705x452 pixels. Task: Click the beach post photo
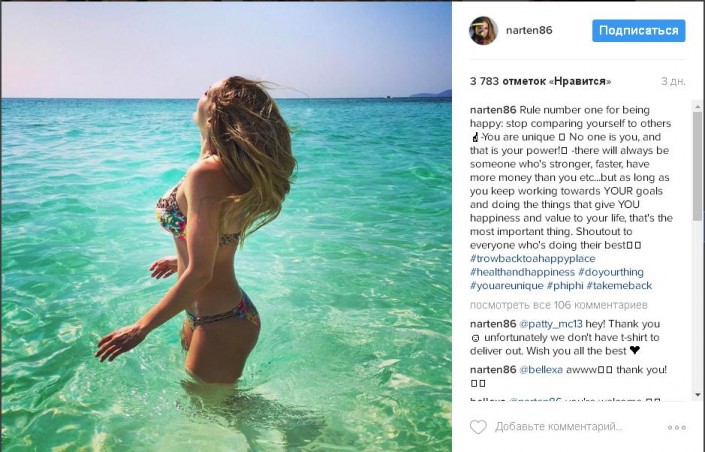pyautogui.click(x=227, y=226)
